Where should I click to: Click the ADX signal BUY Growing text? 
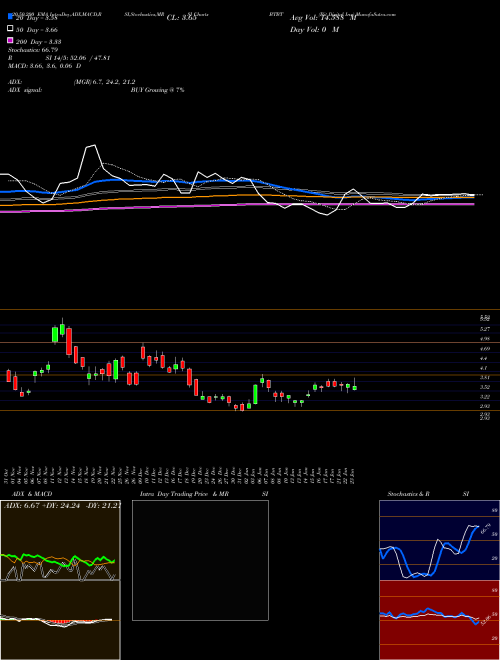pos(157,90)
